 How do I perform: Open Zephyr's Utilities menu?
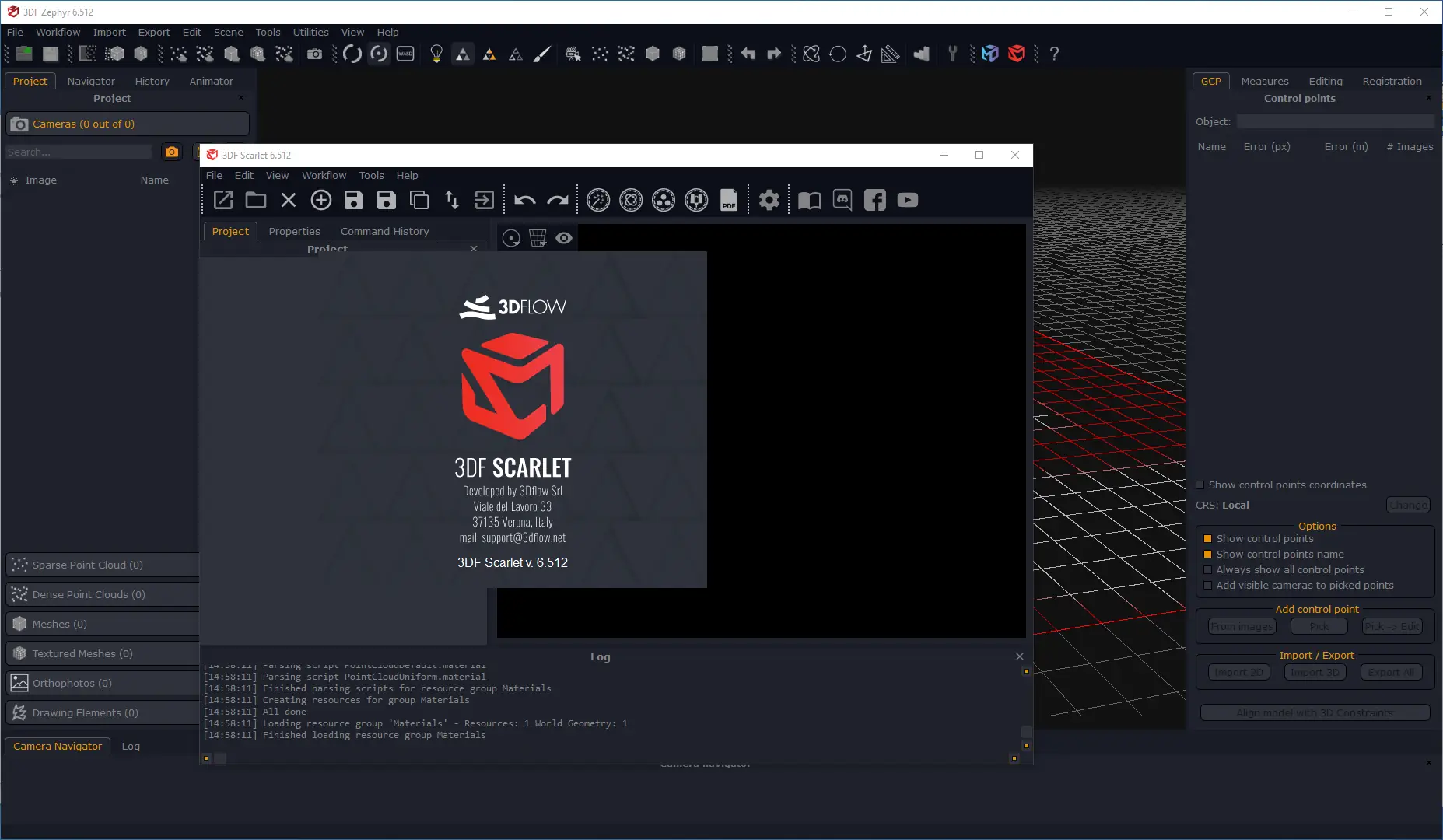click(310, 32)
